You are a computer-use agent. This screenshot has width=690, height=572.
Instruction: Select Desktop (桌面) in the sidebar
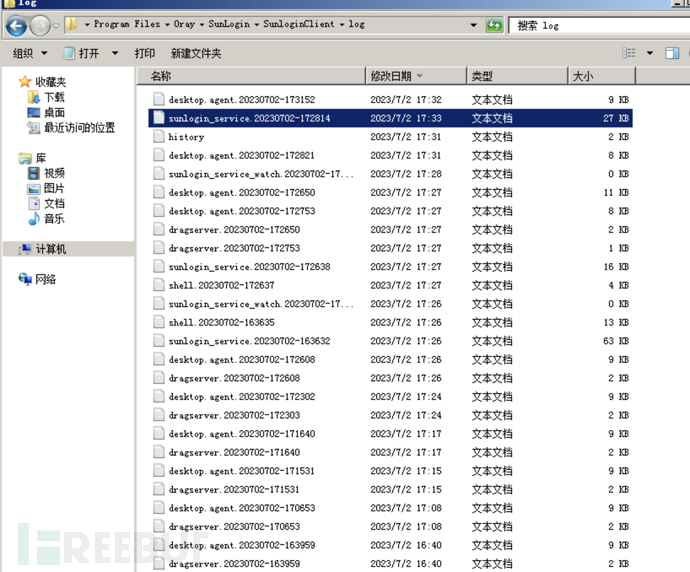click(53, 113)
